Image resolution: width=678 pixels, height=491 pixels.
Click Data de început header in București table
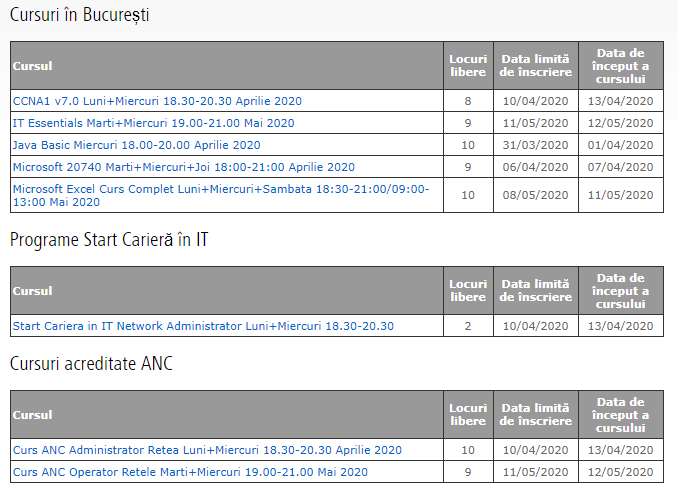[x=621, y=66]
